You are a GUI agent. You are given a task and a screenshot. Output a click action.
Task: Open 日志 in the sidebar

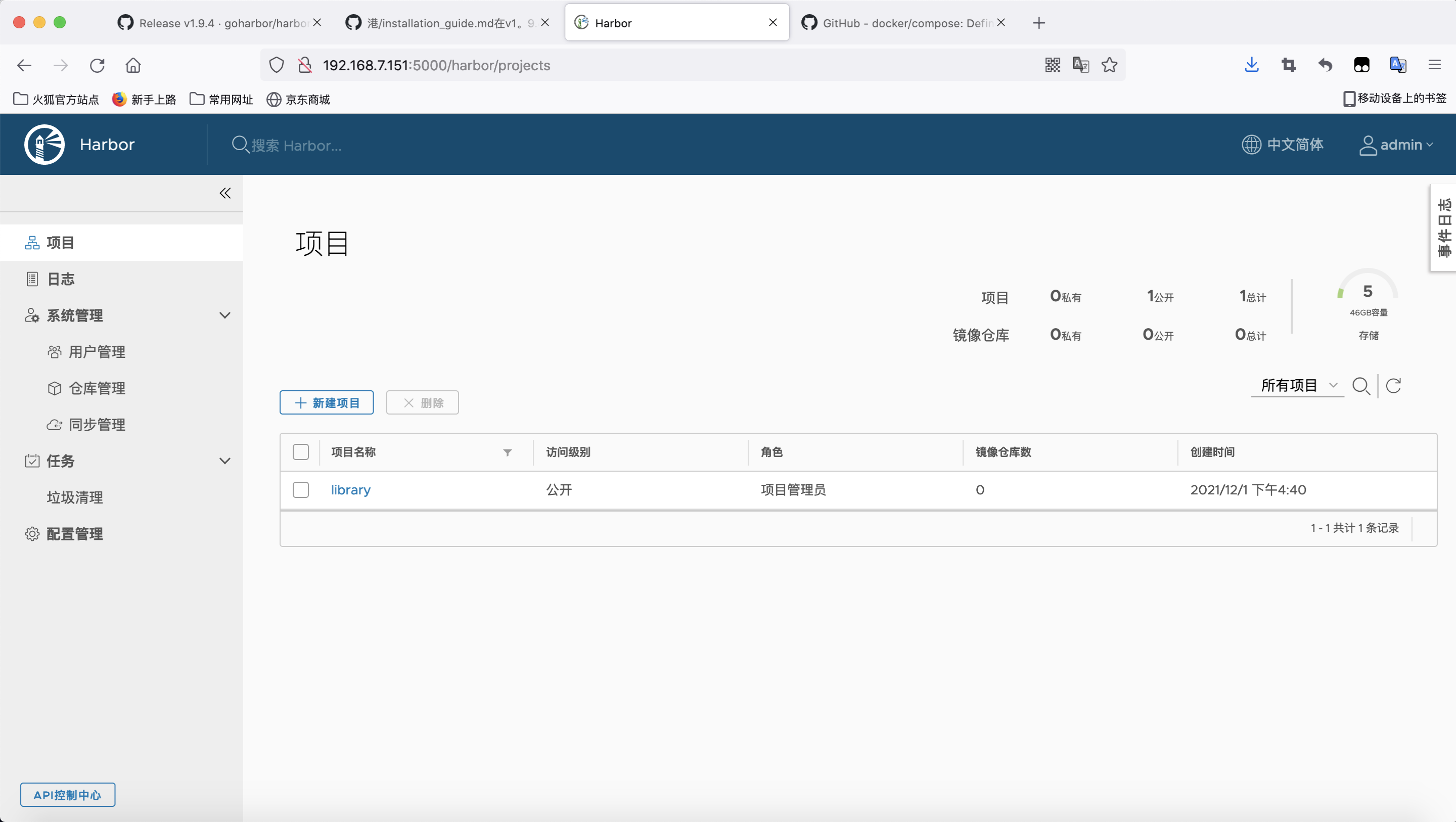(x=61, y=279)
